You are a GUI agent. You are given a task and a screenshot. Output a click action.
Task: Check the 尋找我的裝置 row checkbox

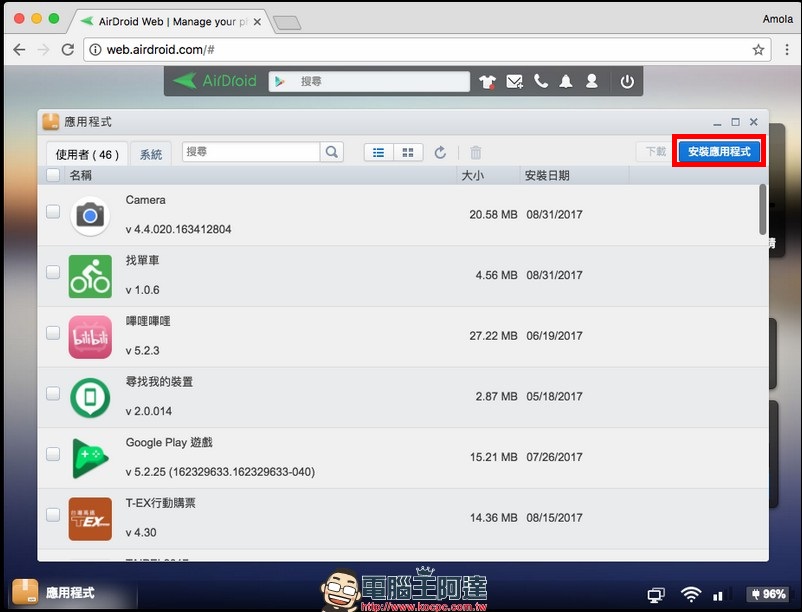(x=53, y=393)
